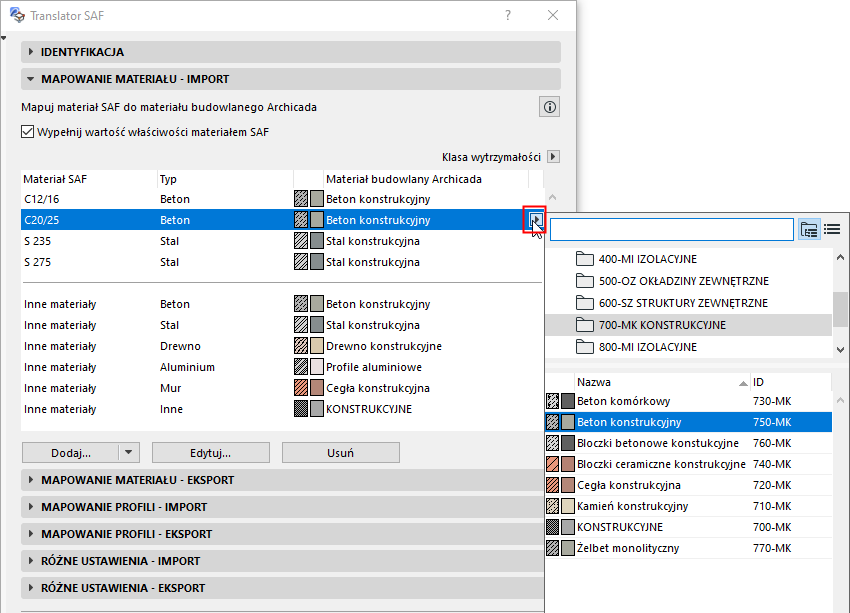Click color swatch of Kamień konstrukcyjny in popup
850x613 pixels.
coord(568,506)
